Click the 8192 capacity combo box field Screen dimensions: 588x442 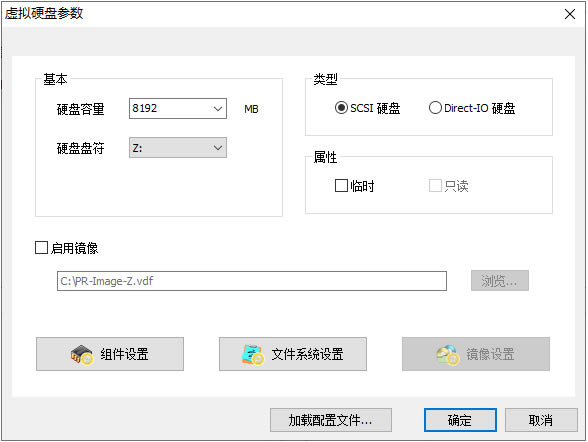coord(178,109)
